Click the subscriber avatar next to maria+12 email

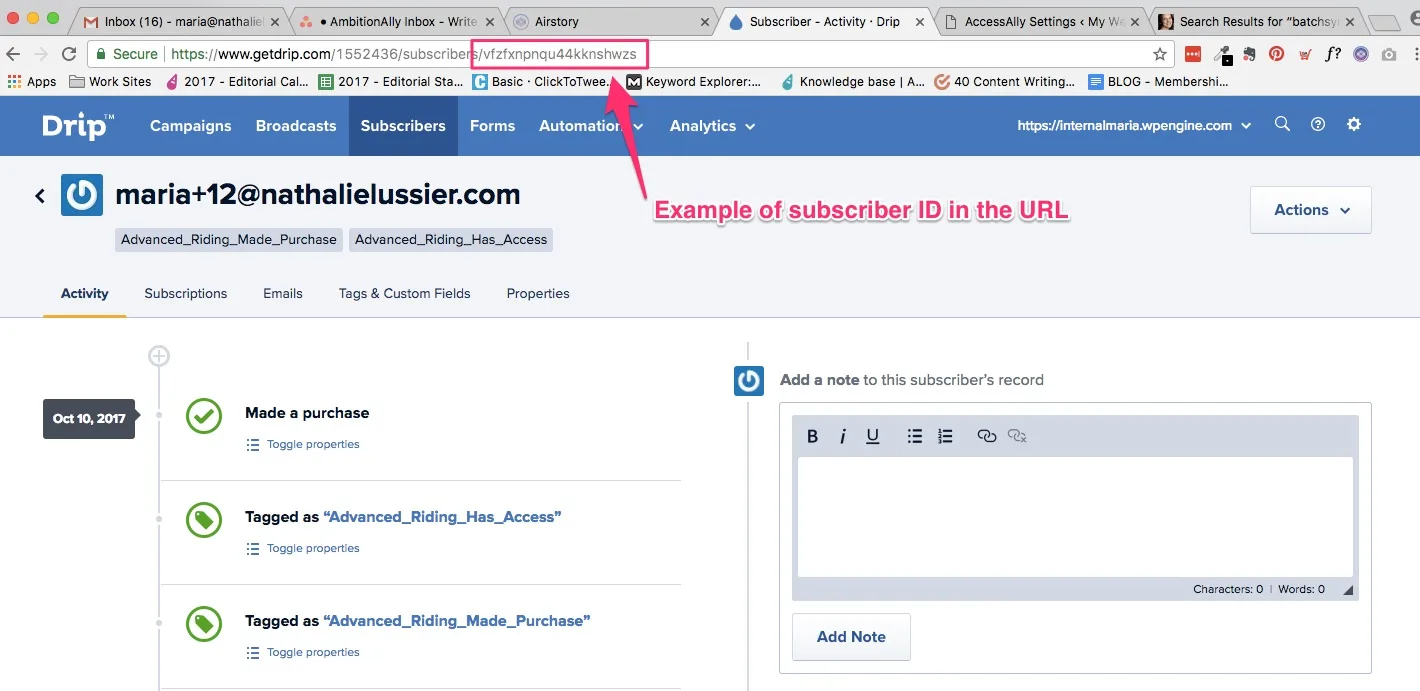(x=82, y=195)
